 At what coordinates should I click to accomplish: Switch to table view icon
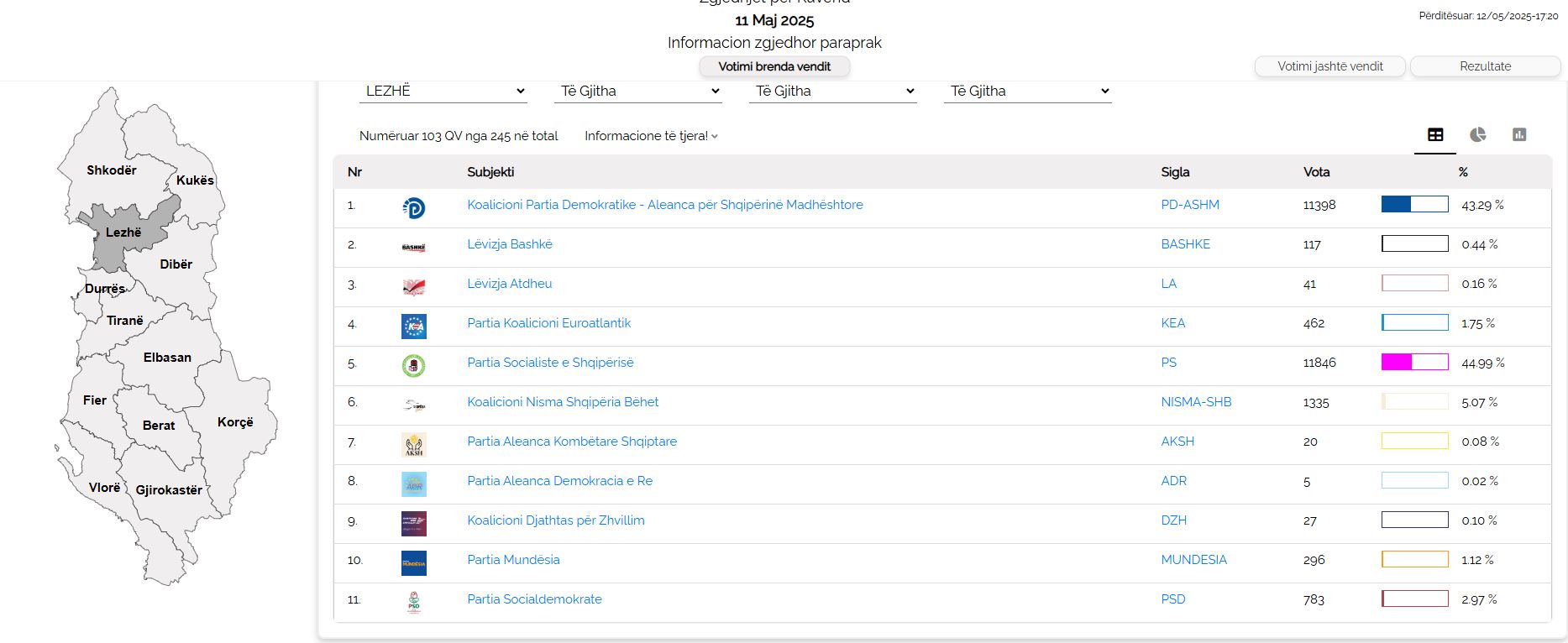[1435, 135]
